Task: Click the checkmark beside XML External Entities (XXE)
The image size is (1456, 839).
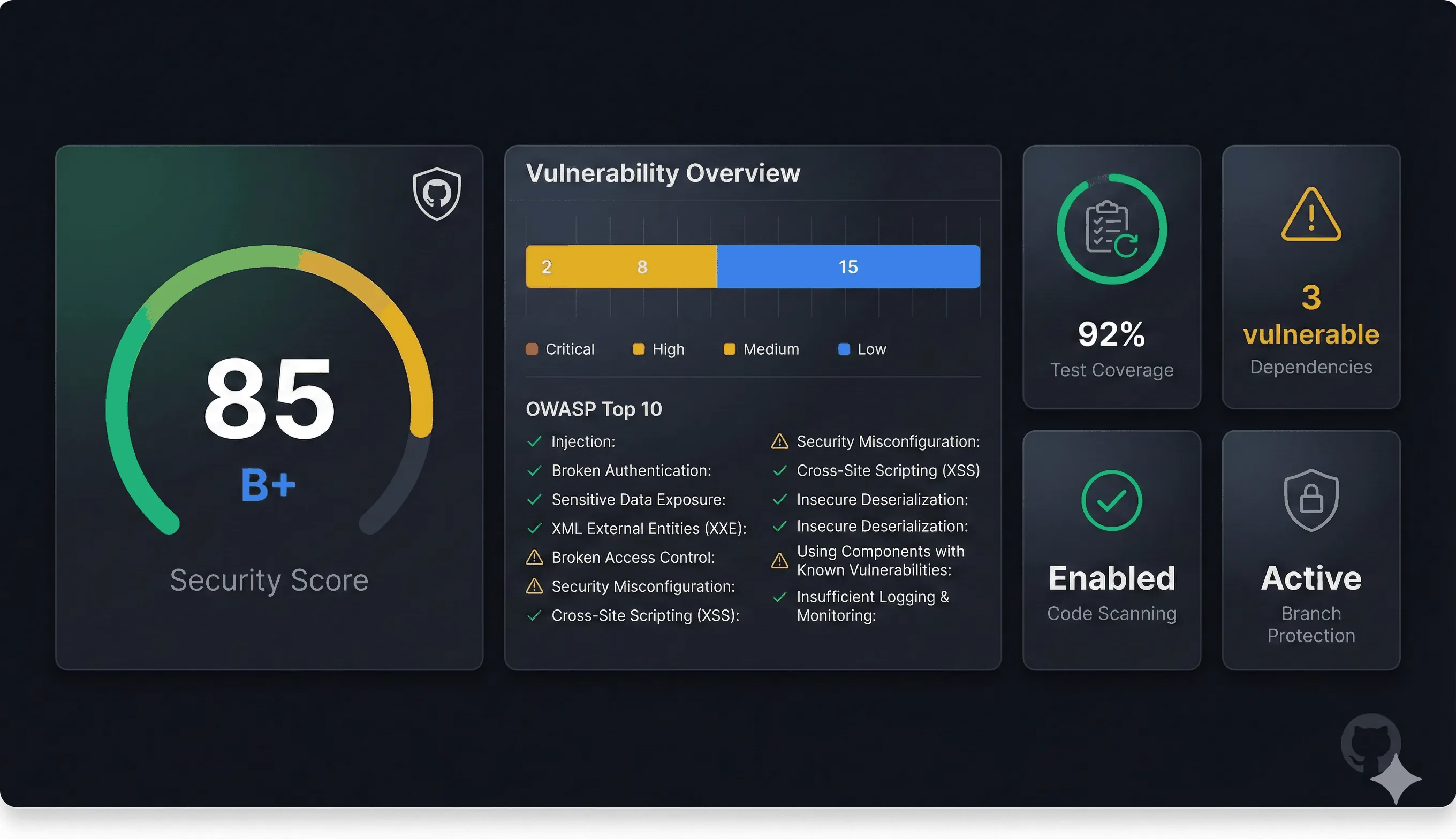Action: pos(534,528)
